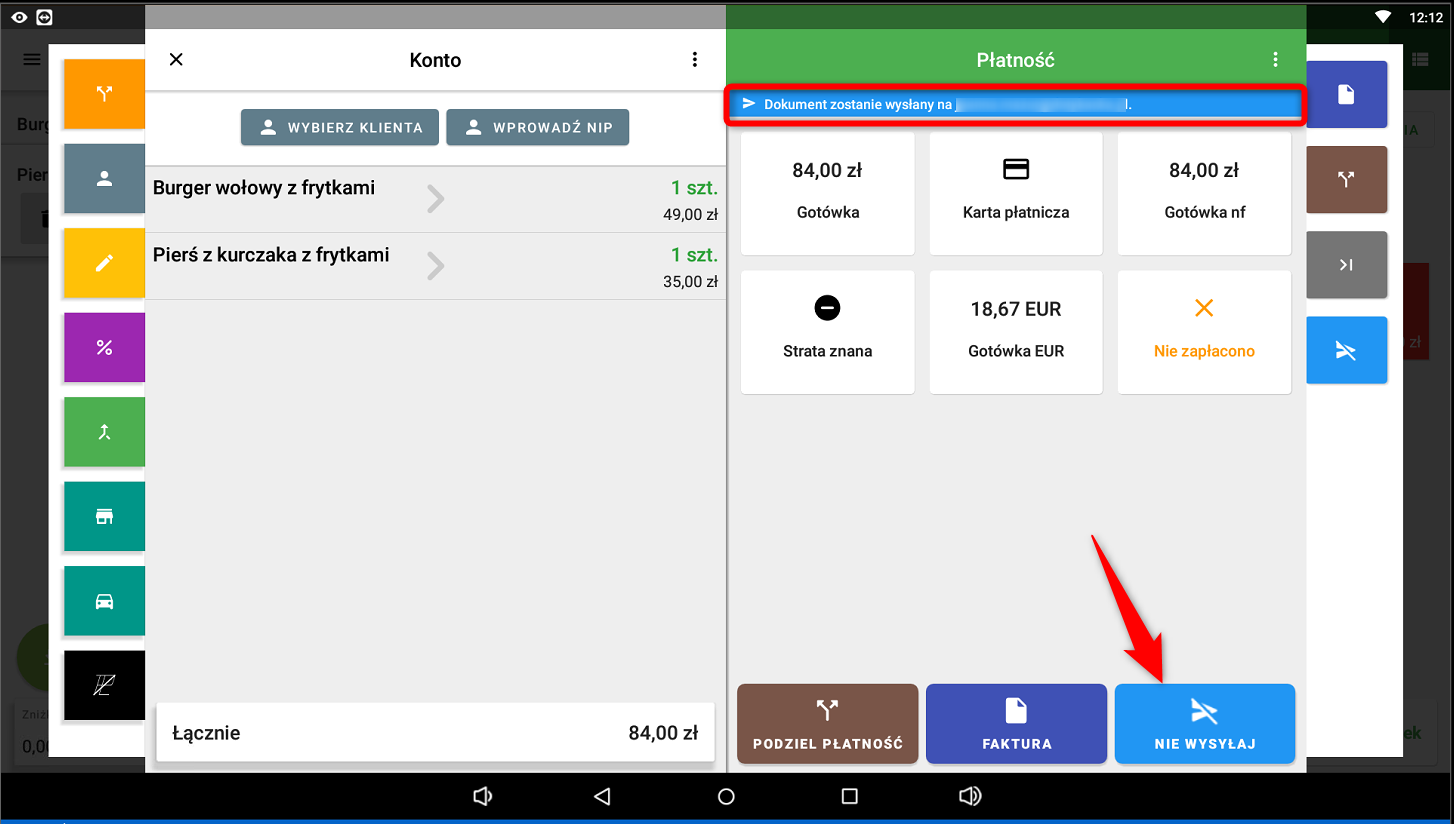Click the yellow pencil edit tile
The width and height of the screenshot is (1454, 824).
tap(104, 263)
